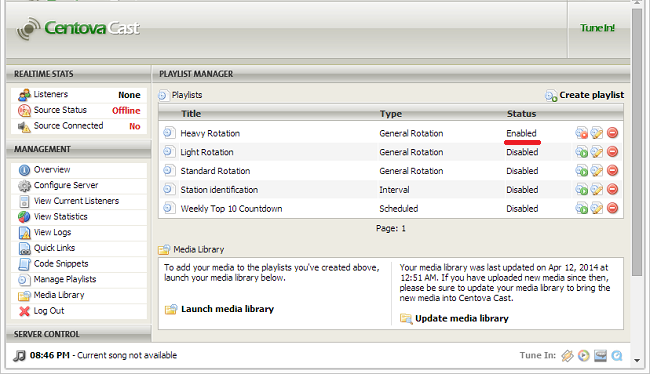Image resolution: width=650 pixels, height=374 pixels.
Task: Click the Playlists section heading
Action: coord(187,95)
